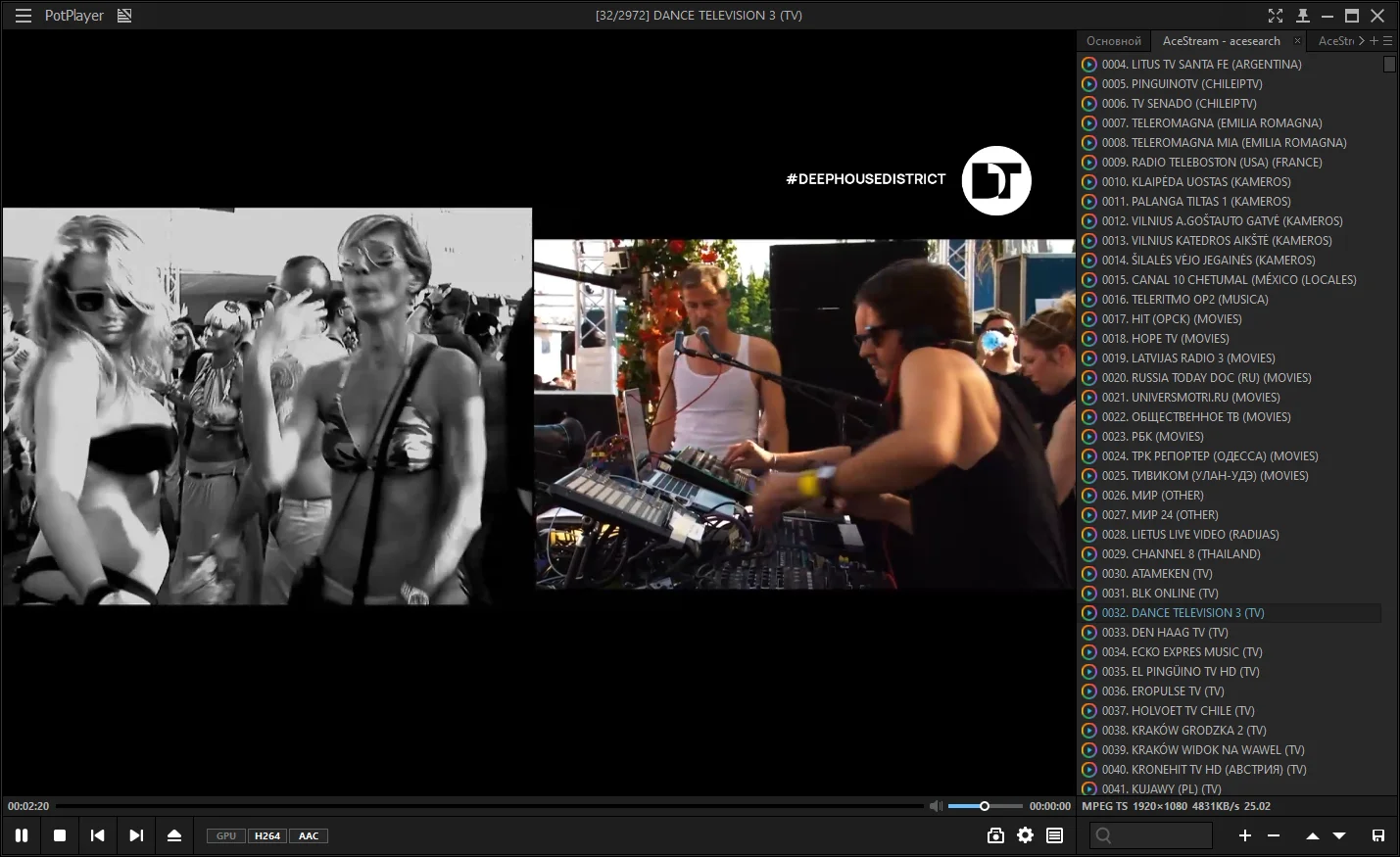Toggle the playlist panel icon
This screenshot has height=857, width=1400.
click(x=1054, y=835)
